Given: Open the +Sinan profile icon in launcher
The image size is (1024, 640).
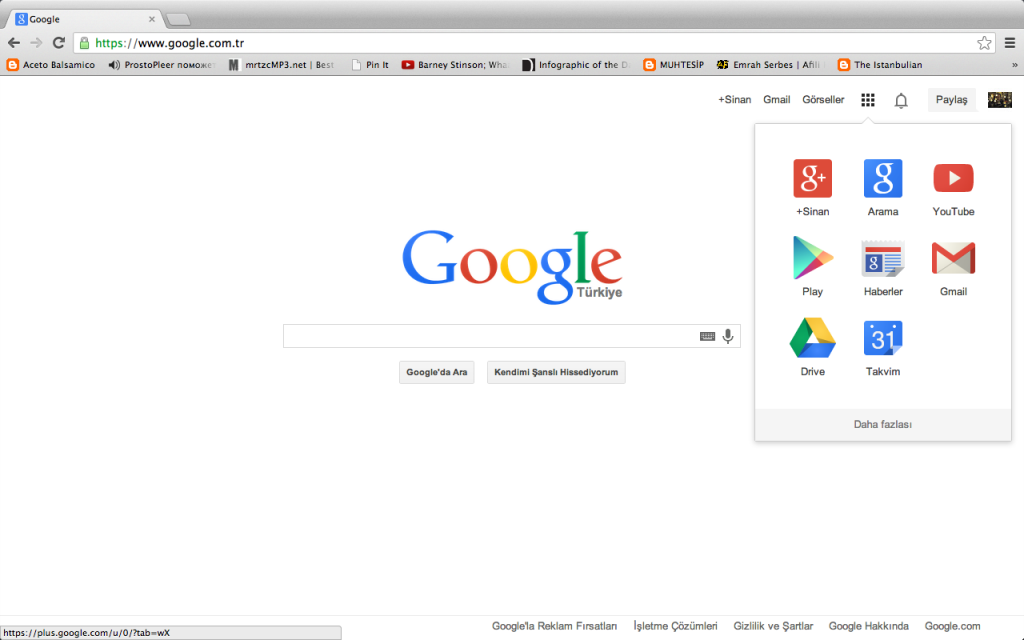Looking at the screenshot, I should pos(812,179).
